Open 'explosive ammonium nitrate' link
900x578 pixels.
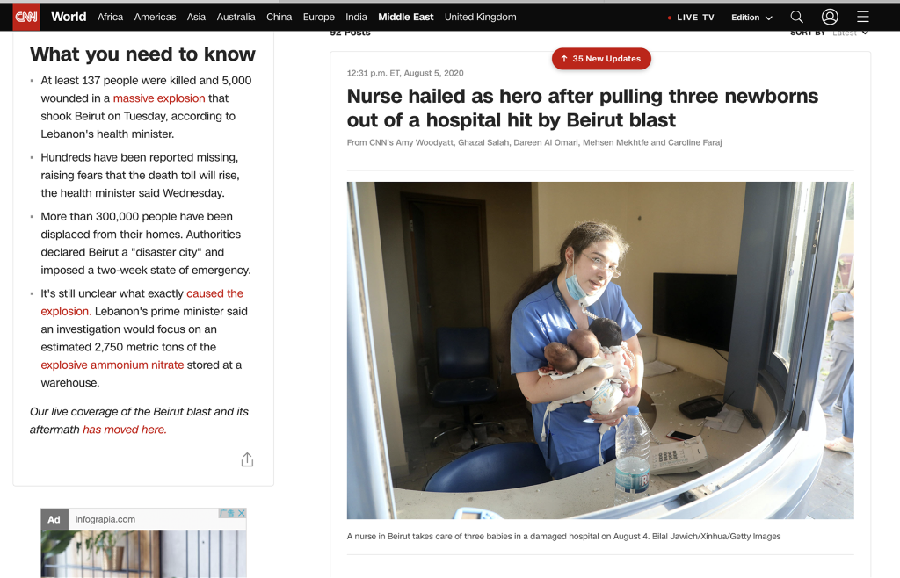(112, 365)
